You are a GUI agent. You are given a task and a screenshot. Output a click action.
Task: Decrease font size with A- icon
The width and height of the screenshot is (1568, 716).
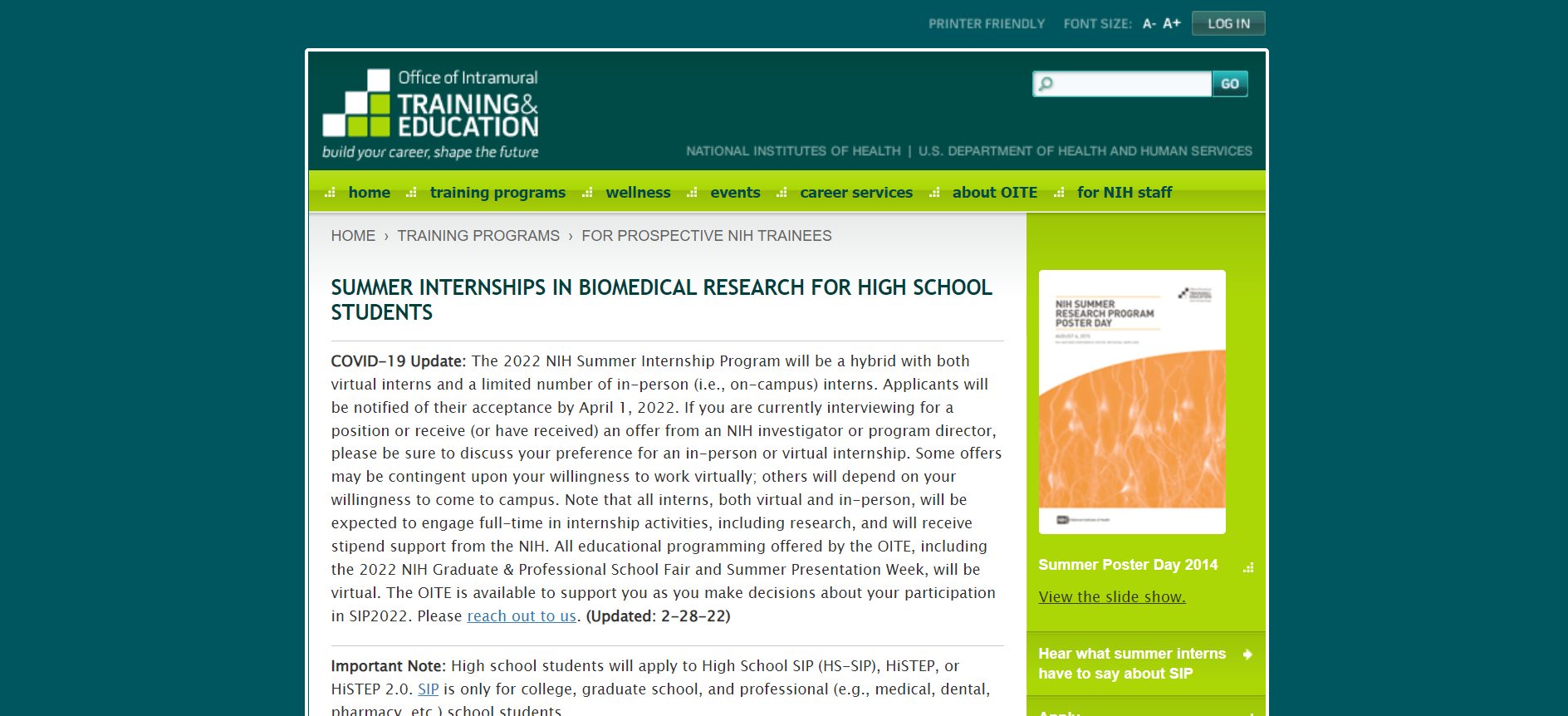pyautogui.click(x=1149, y=24)
